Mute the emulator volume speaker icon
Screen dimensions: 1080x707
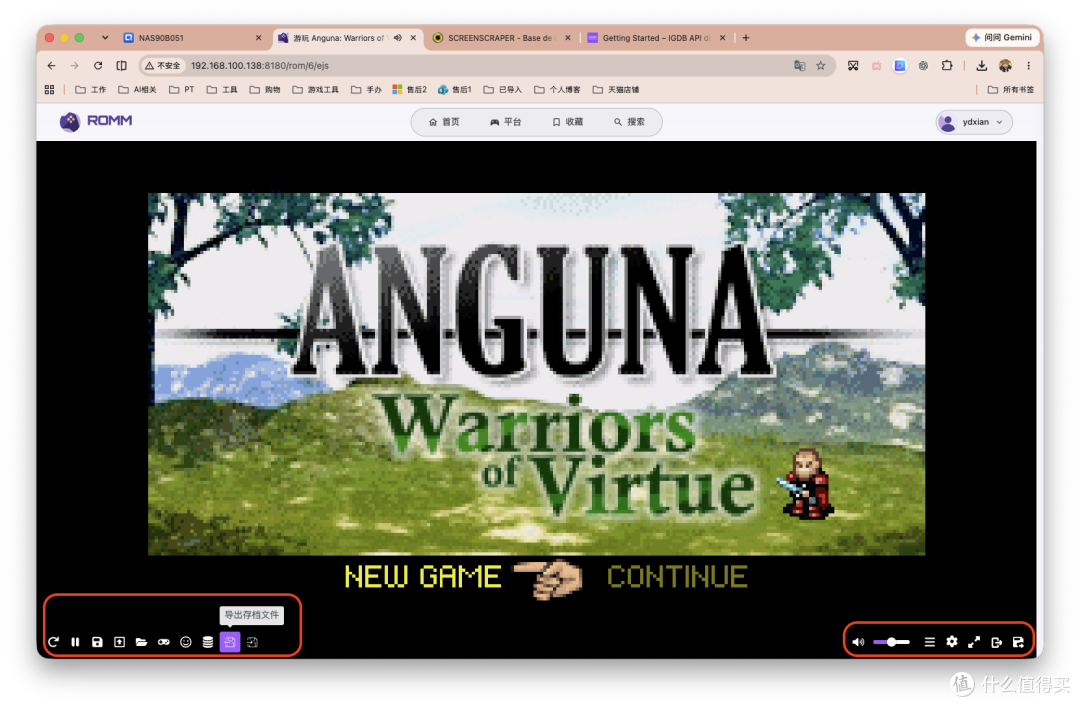point(858,642)
